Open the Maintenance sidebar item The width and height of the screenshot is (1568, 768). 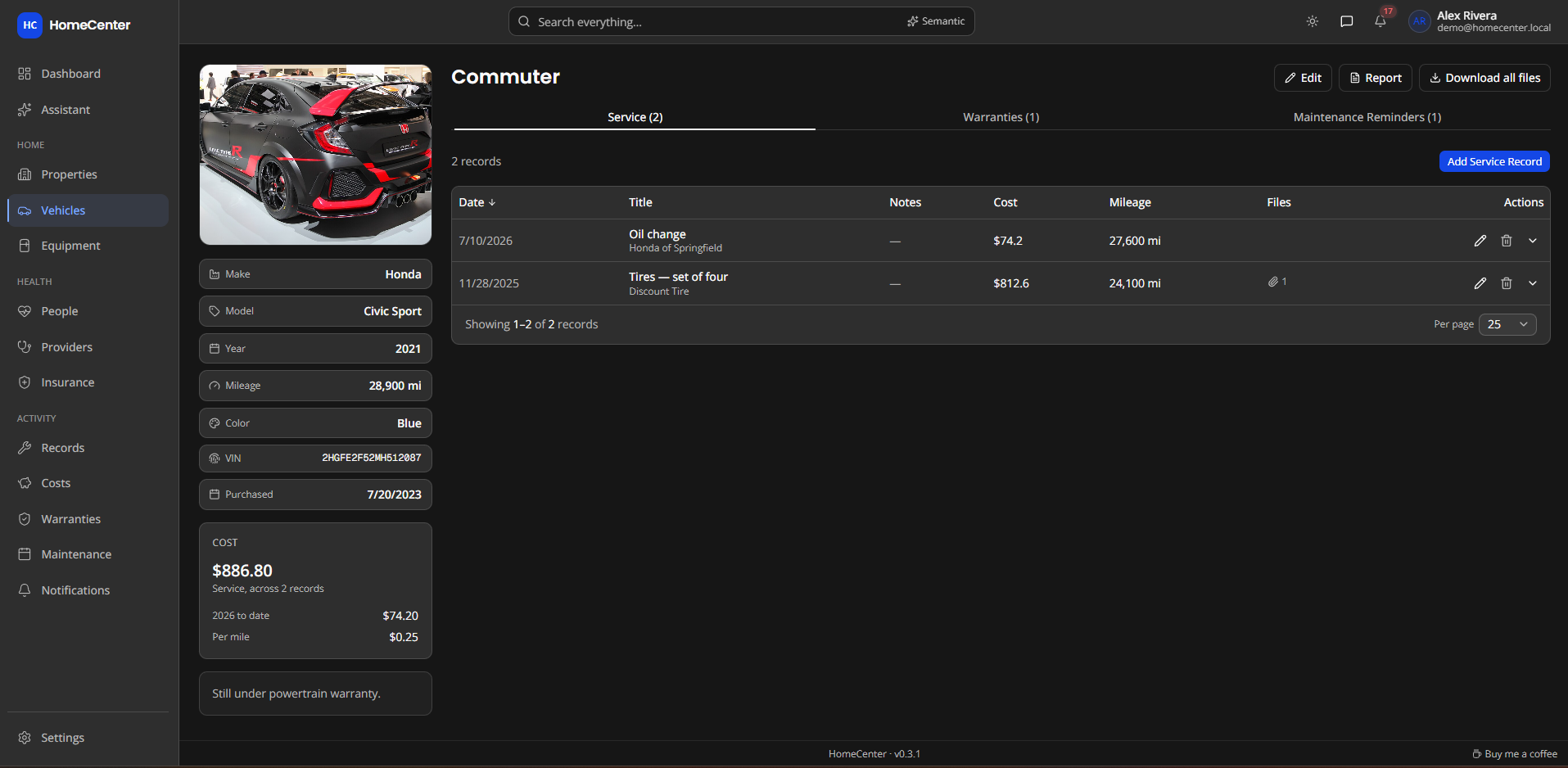[x=88, y=554]
